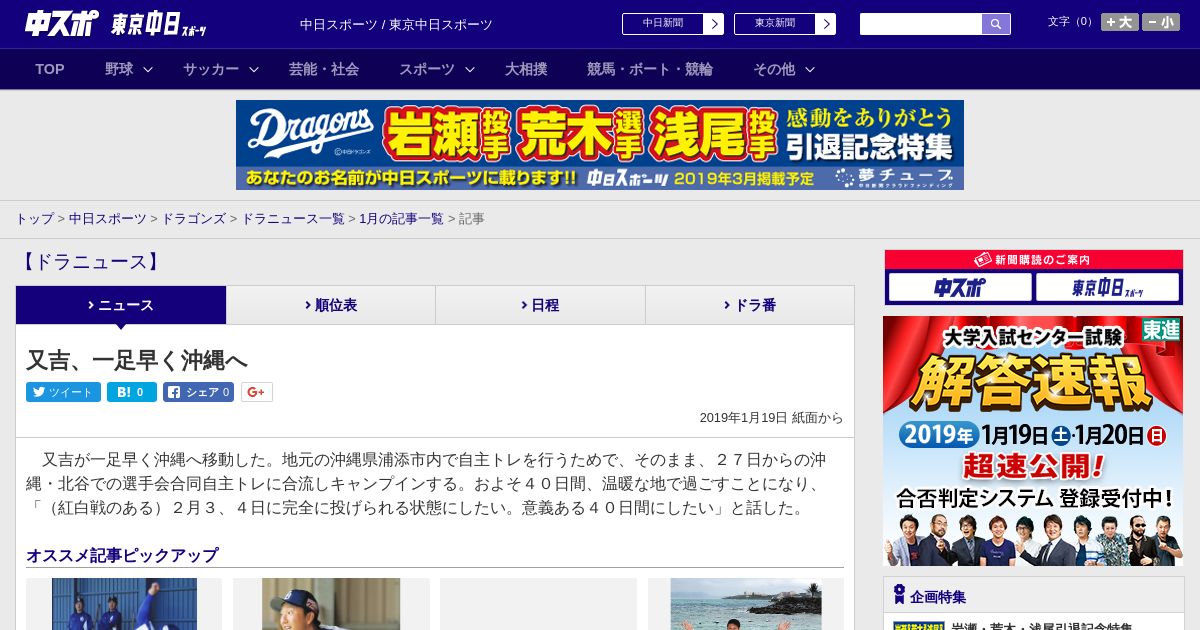Click the 中スポ subscription banner button
This screenshot has width=1200, height=630.
tap(960, 288)
